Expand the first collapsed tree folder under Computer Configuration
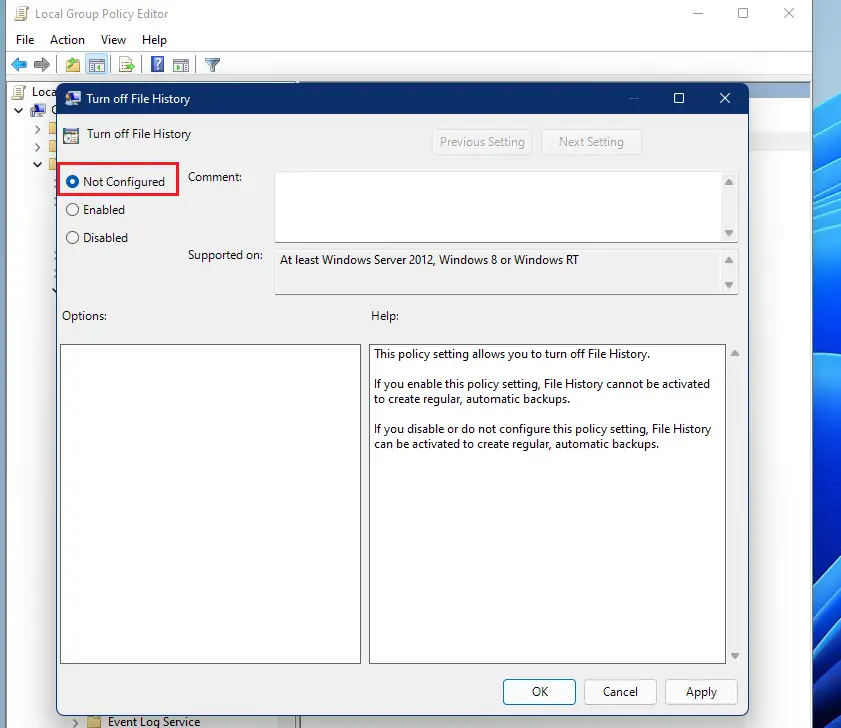This screenshot has height=728, width=841. pyautogui.click(x=37, y=129)
